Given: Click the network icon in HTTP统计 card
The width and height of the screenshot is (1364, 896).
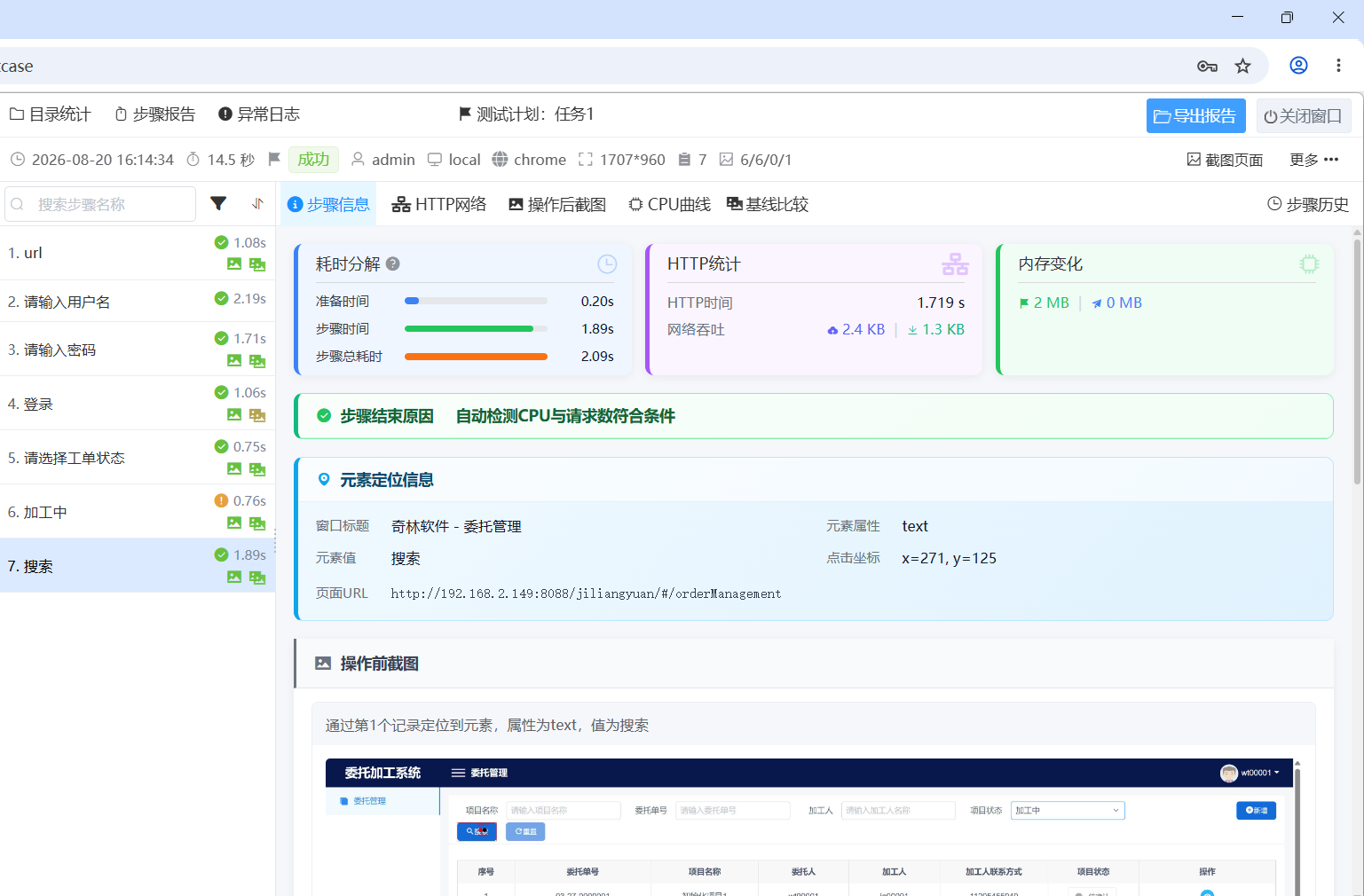Looking at the screenshot, I should pos(955,263).
